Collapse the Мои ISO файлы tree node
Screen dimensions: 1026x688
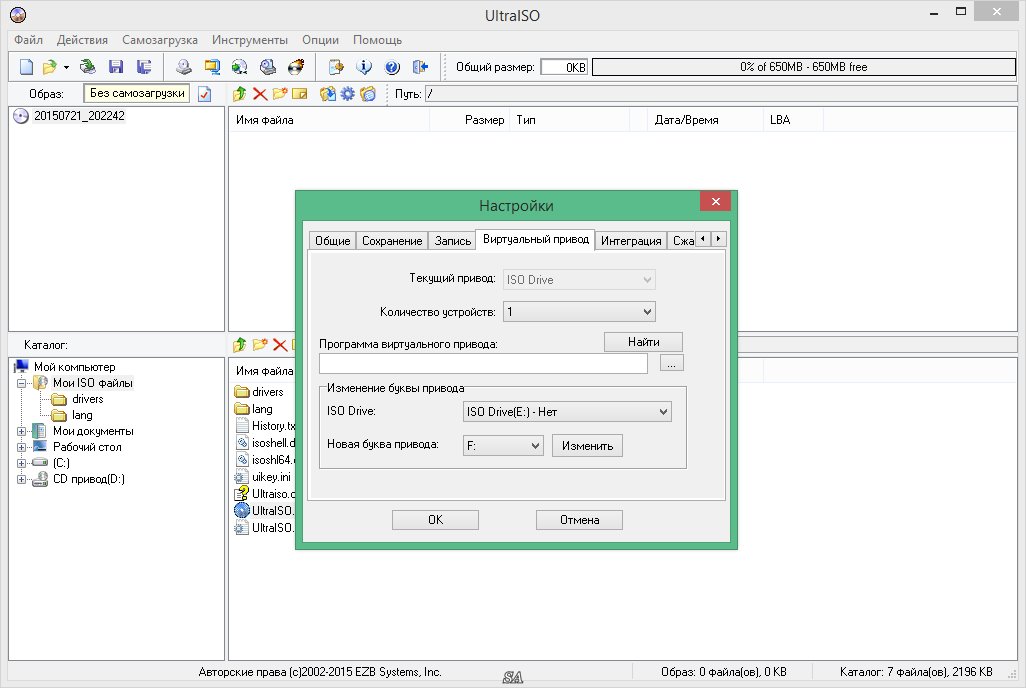(22, 383)
